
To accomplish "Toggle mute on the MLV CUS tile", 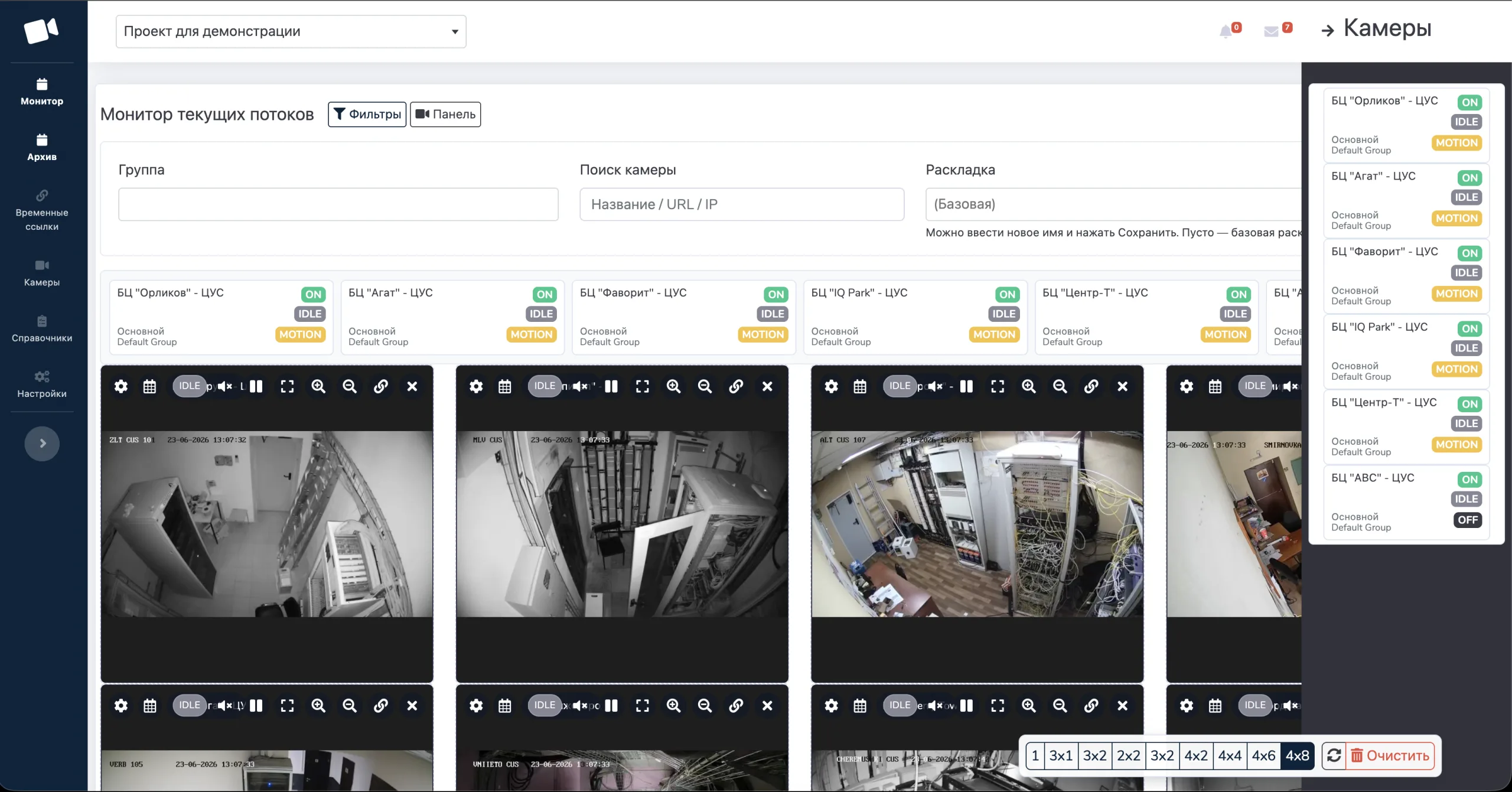I will [x=580, y=386].
